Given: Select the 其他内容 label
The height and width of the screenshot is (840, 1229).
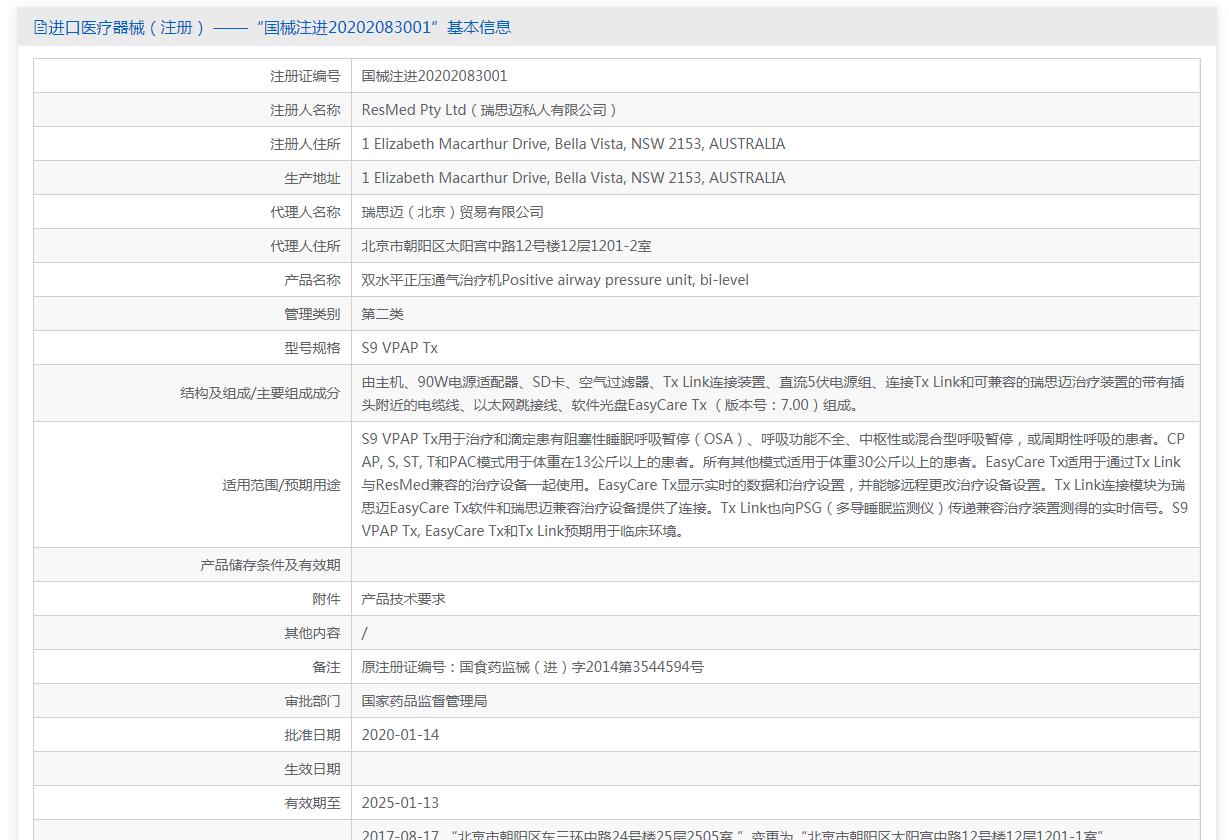Looking at the screenshot, I should coord(312,633).
